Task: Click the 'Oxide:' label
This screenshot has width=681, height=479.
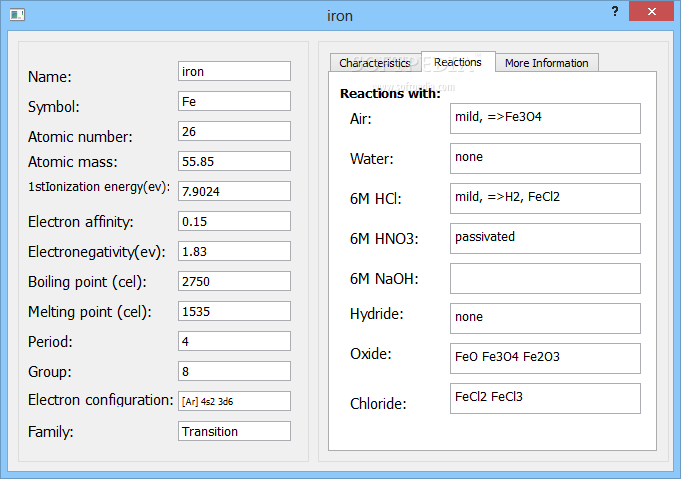Action: tap(370, 354)
